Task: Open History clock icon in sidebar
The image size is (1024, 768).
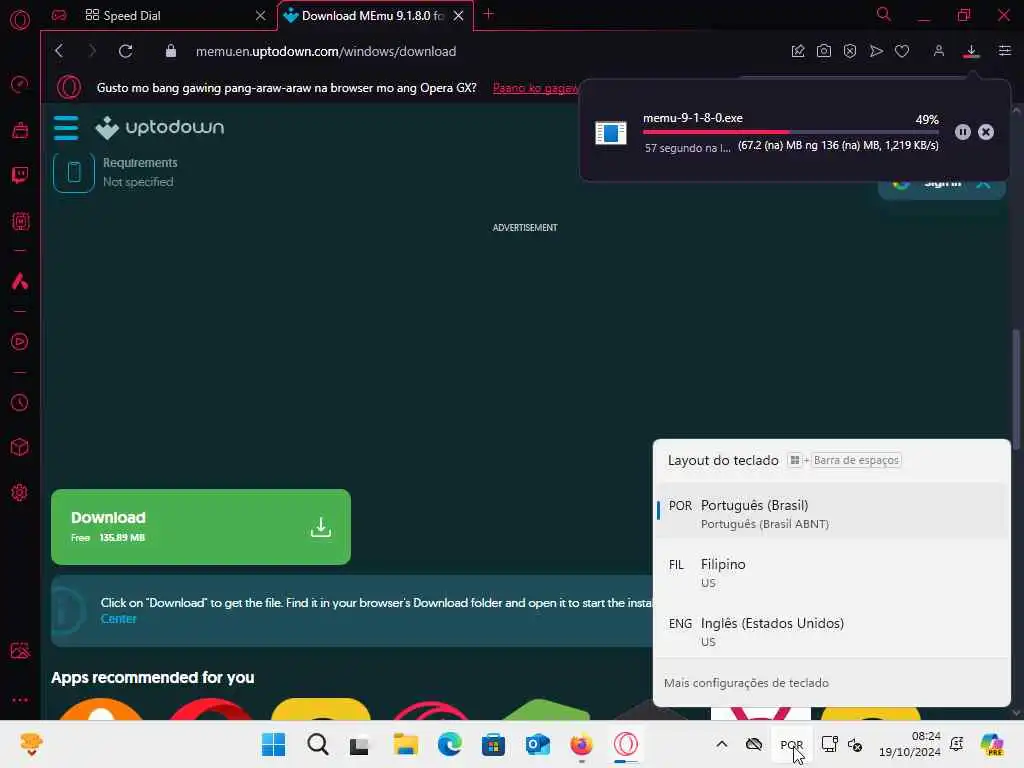Action: (x=20, y=402)
